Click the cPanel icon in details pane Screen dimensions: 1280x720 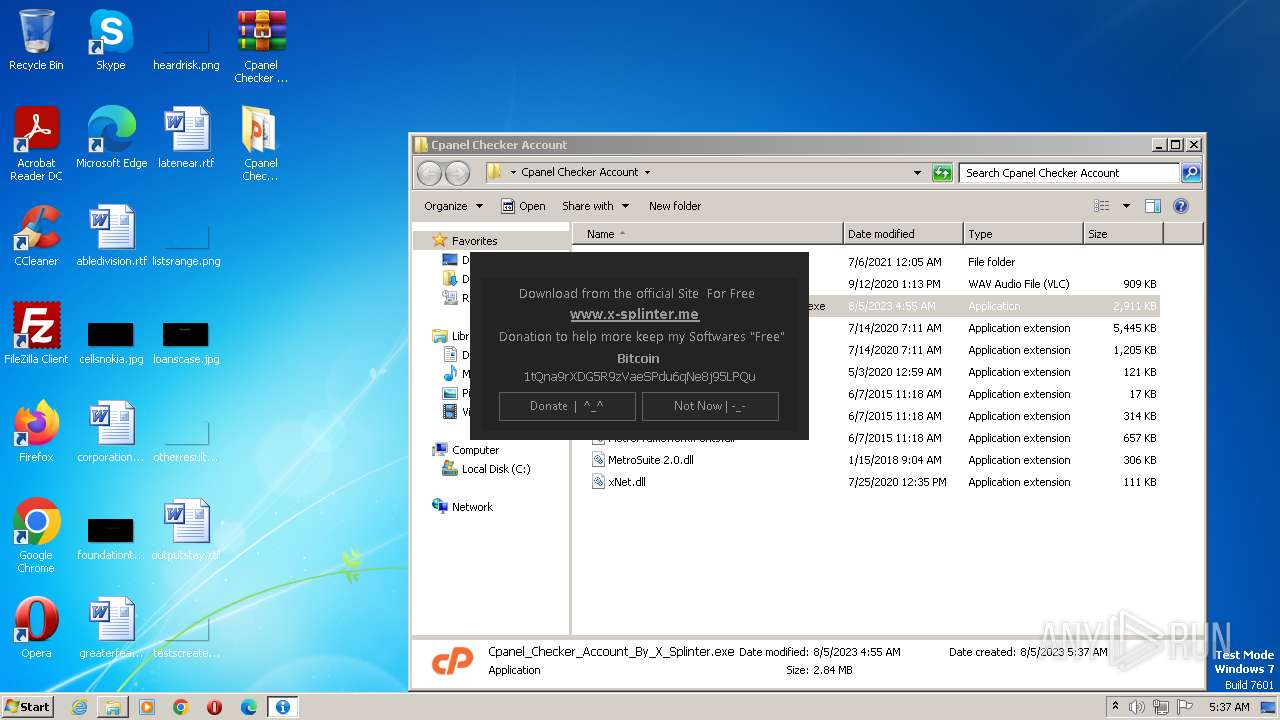(x=451, y=661)
